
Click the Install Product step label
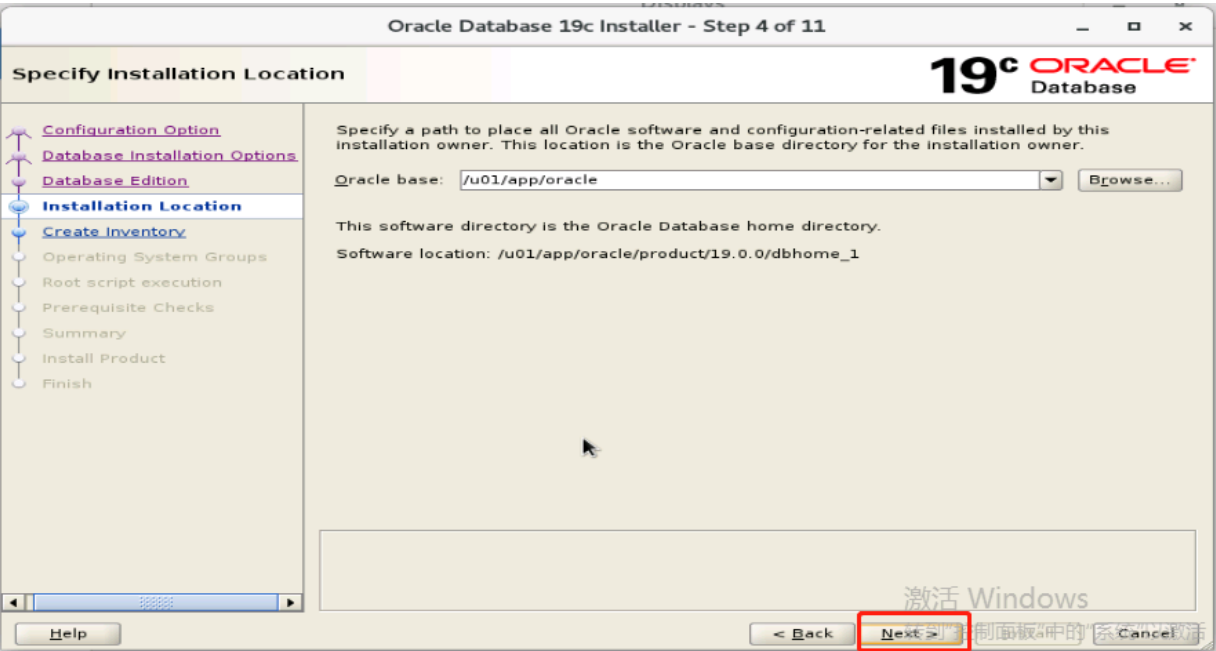(104, 358)
